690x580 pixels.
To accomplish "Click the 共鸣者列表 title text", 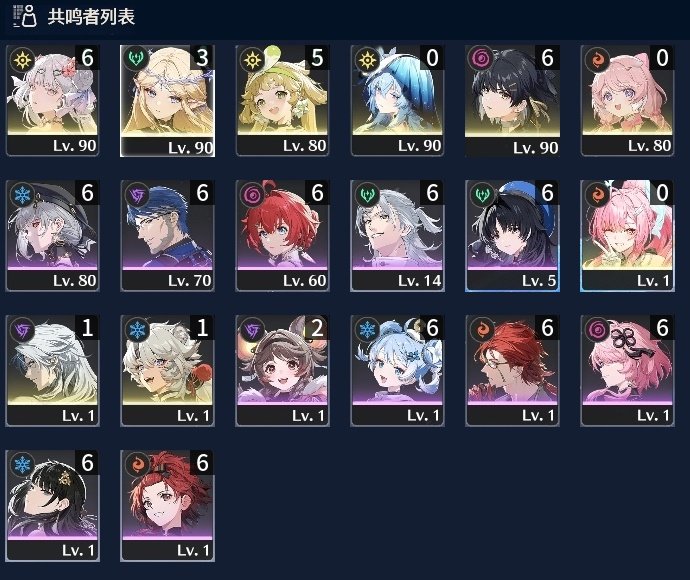I will tap(91, 17).
